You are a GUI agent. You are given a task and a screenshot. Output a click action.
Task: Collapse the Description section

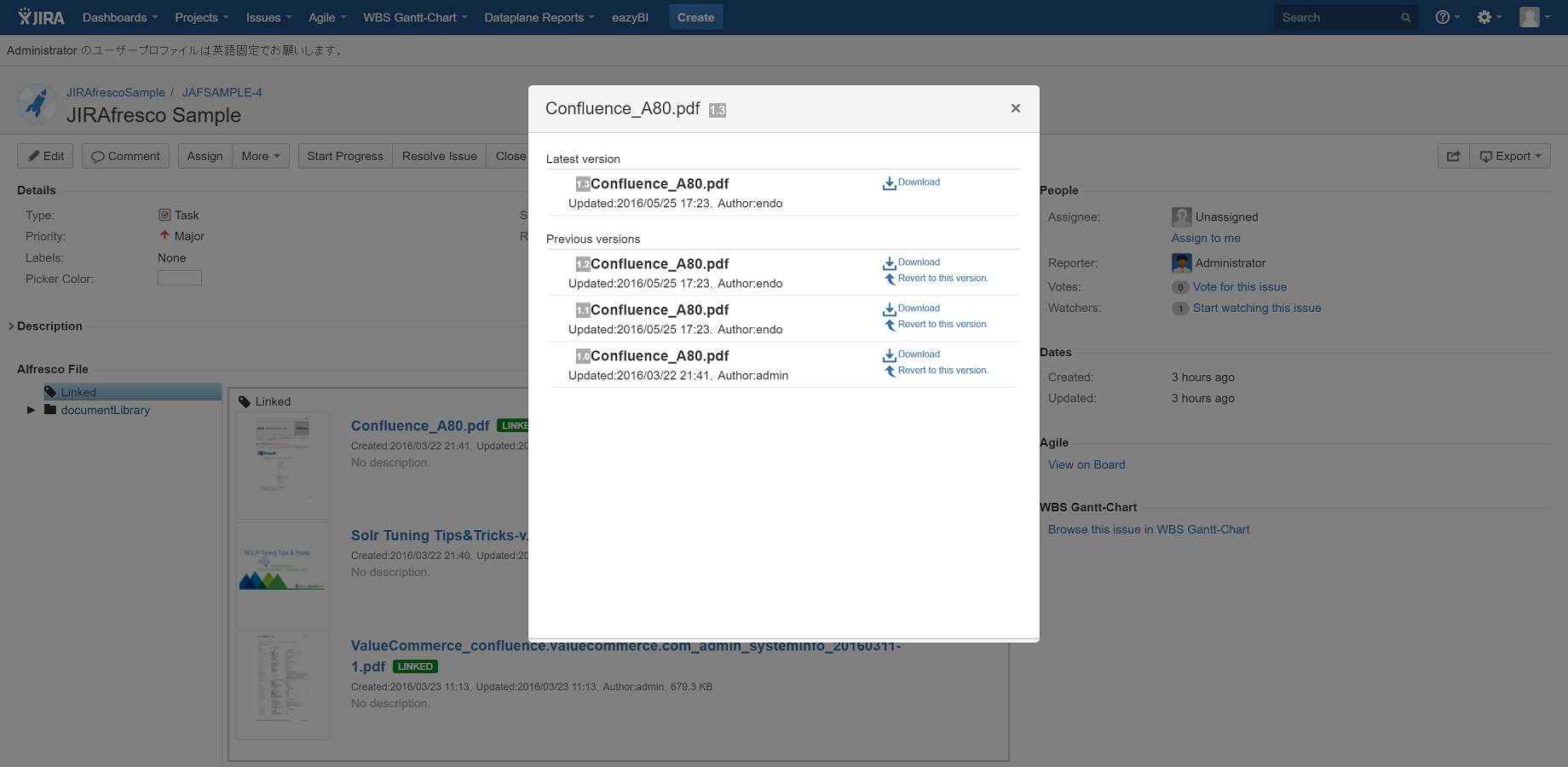(x=11, y=326)
